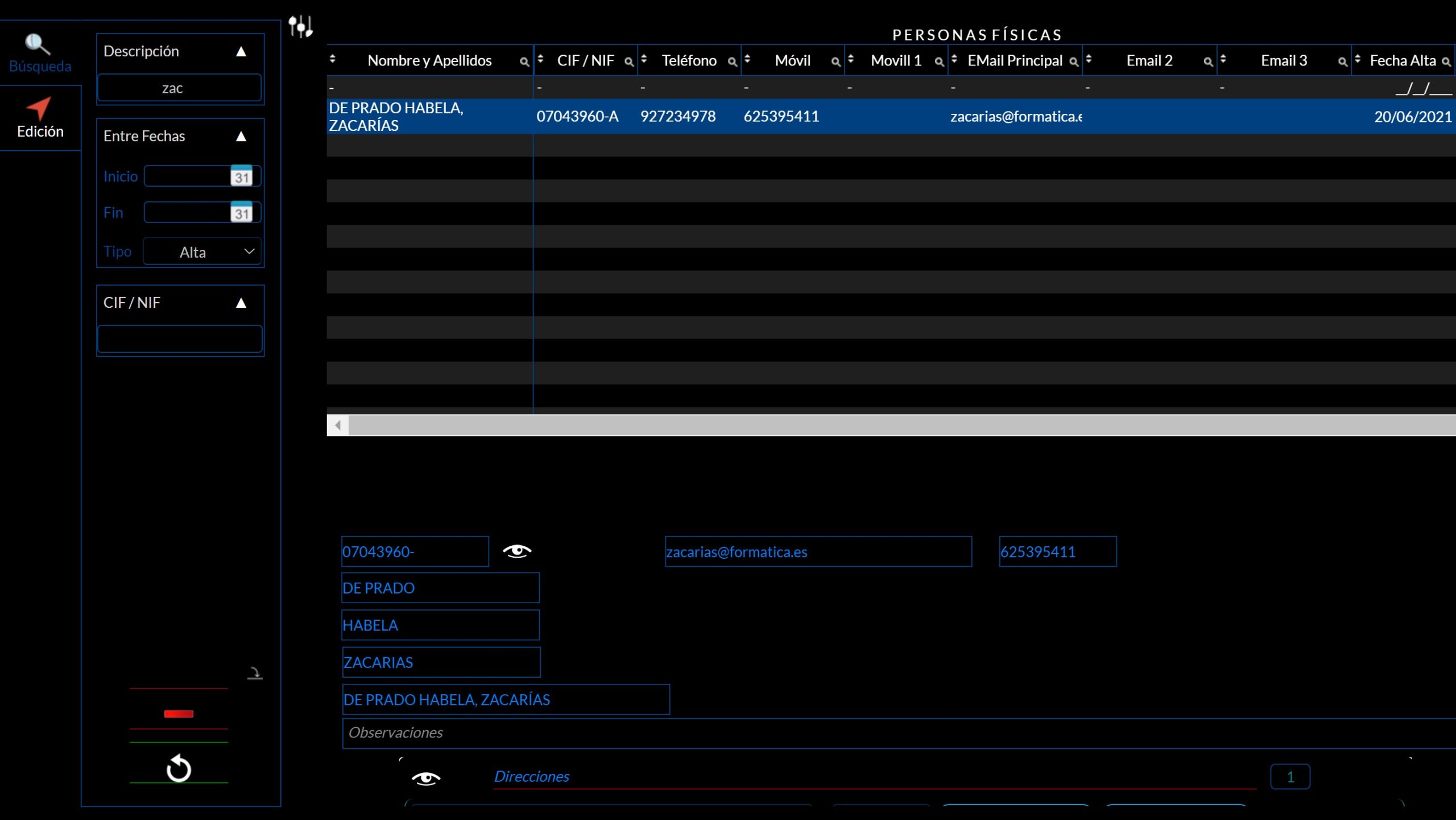Click sort arrows of Email 2 column
The width and height of the screenshot is (1456, 820).
[x=1089, y=59]
